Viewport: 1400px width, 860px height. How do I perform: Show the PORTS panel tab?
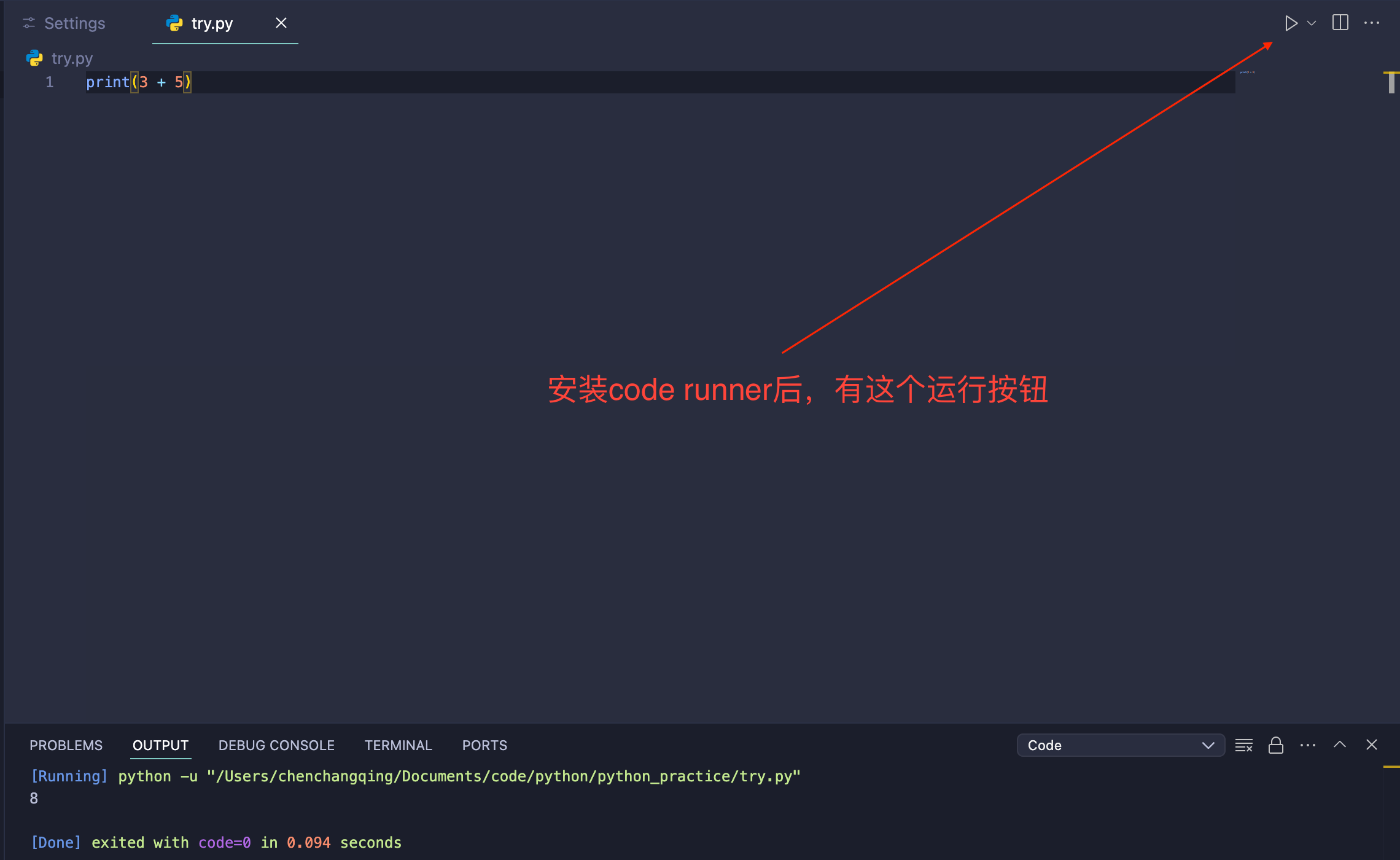coord(484,745)
